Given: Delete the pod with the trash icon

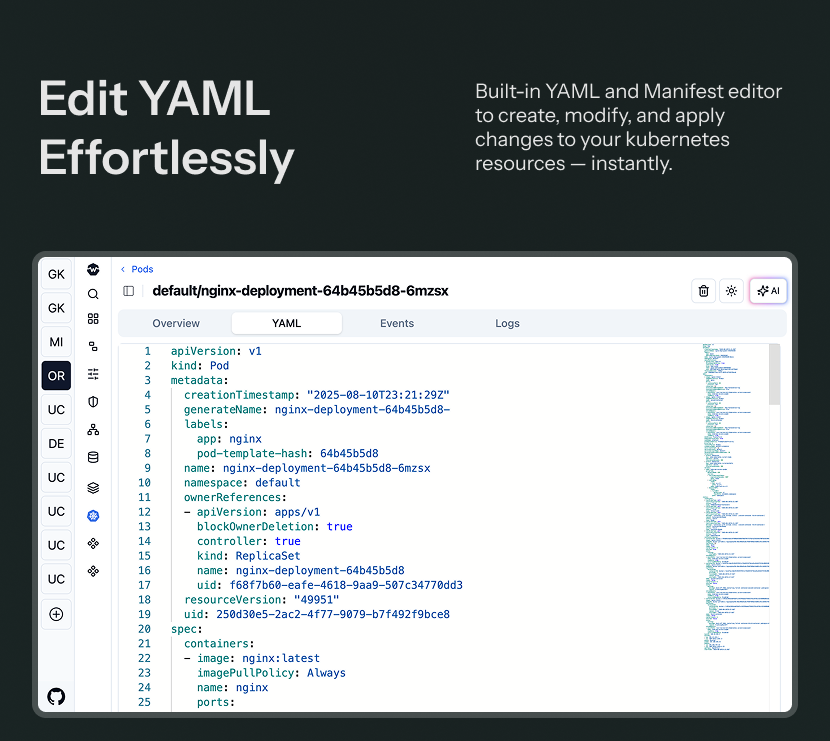Looking at the screenshot, I should [703, 291].
